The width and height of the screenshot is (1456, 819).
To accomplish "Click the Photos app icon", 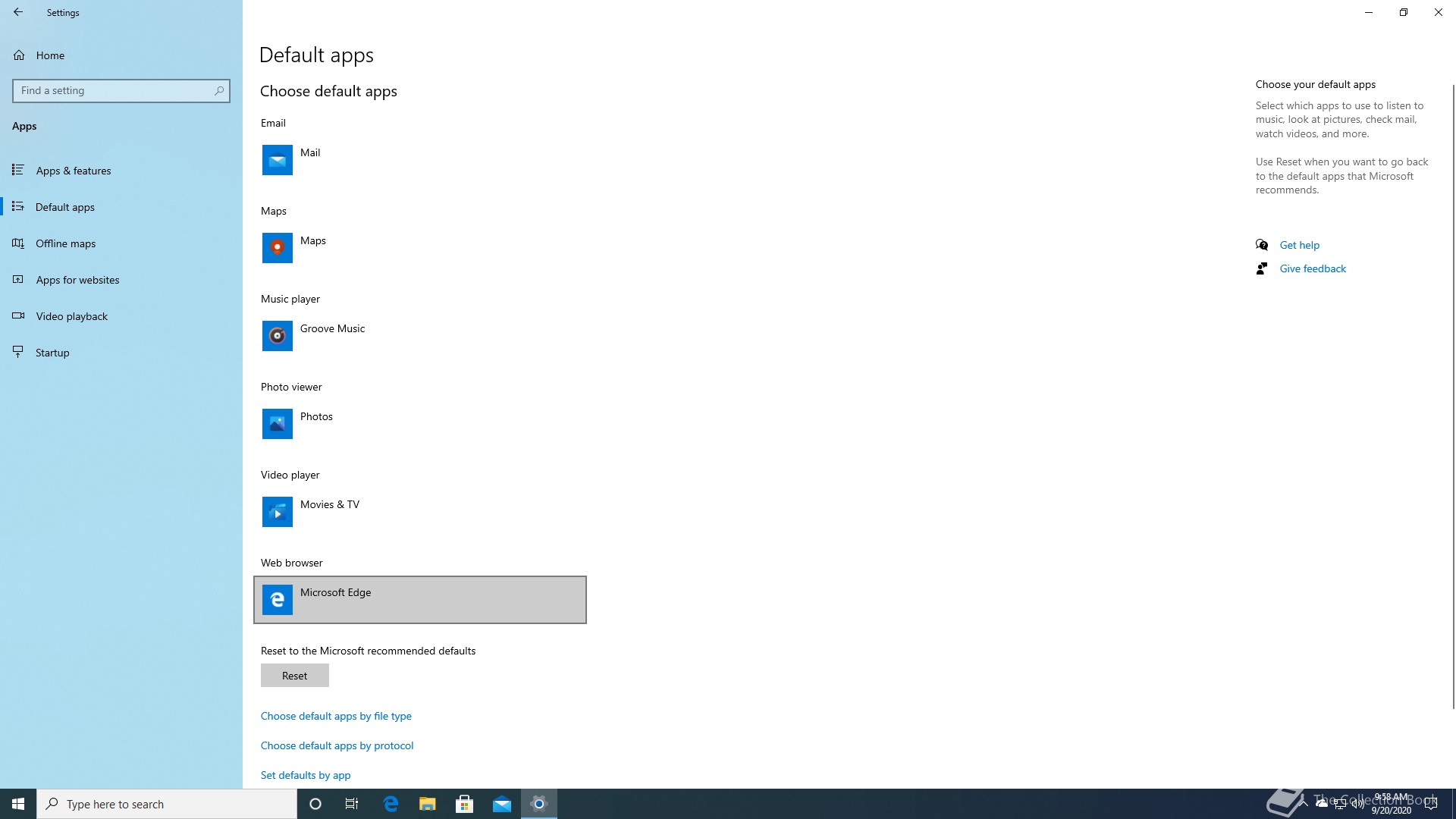I will (x=277, y=424).
